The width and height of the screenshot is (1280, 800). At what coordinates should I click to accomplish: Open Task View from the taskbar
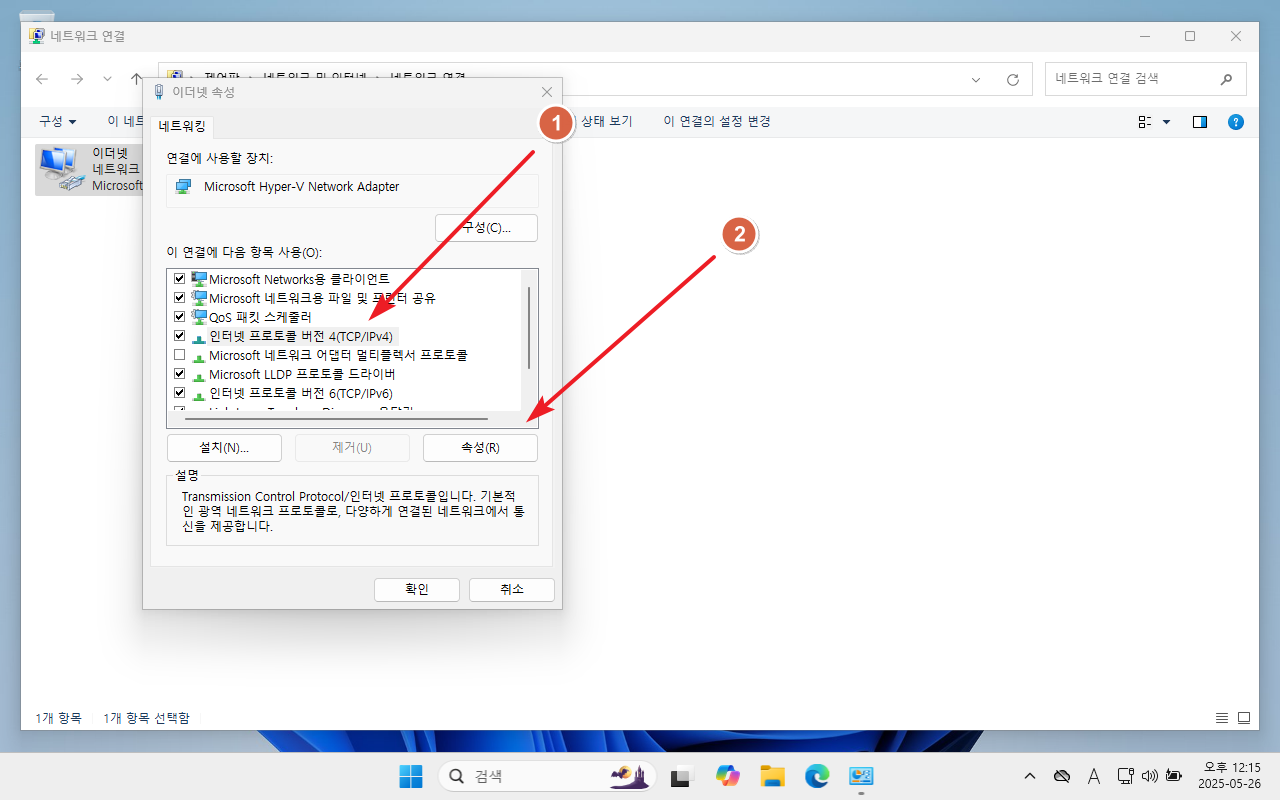(684, 776)
